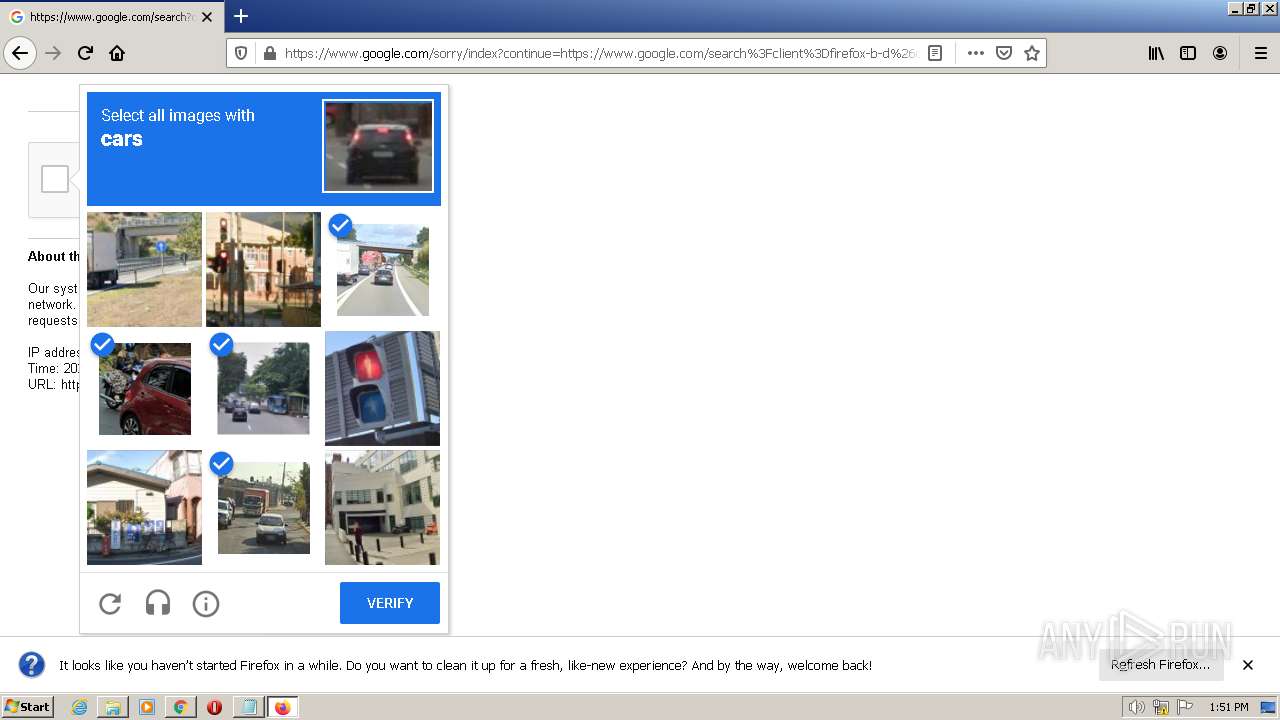Open Firefox account menu
This screenshot has height=720, width=1280.
coord(1220,53)
